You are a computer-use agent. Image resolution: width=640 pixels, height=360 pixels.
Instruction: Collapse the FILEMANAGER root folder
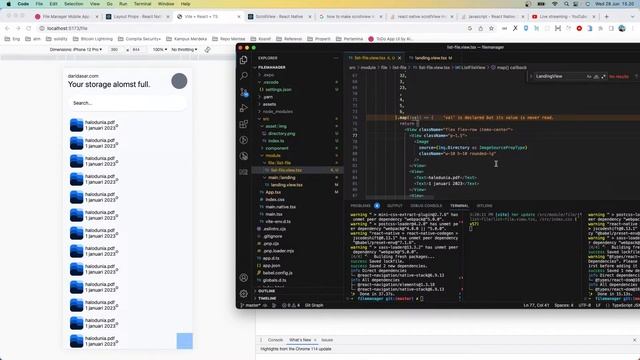(x=271, y=67)
